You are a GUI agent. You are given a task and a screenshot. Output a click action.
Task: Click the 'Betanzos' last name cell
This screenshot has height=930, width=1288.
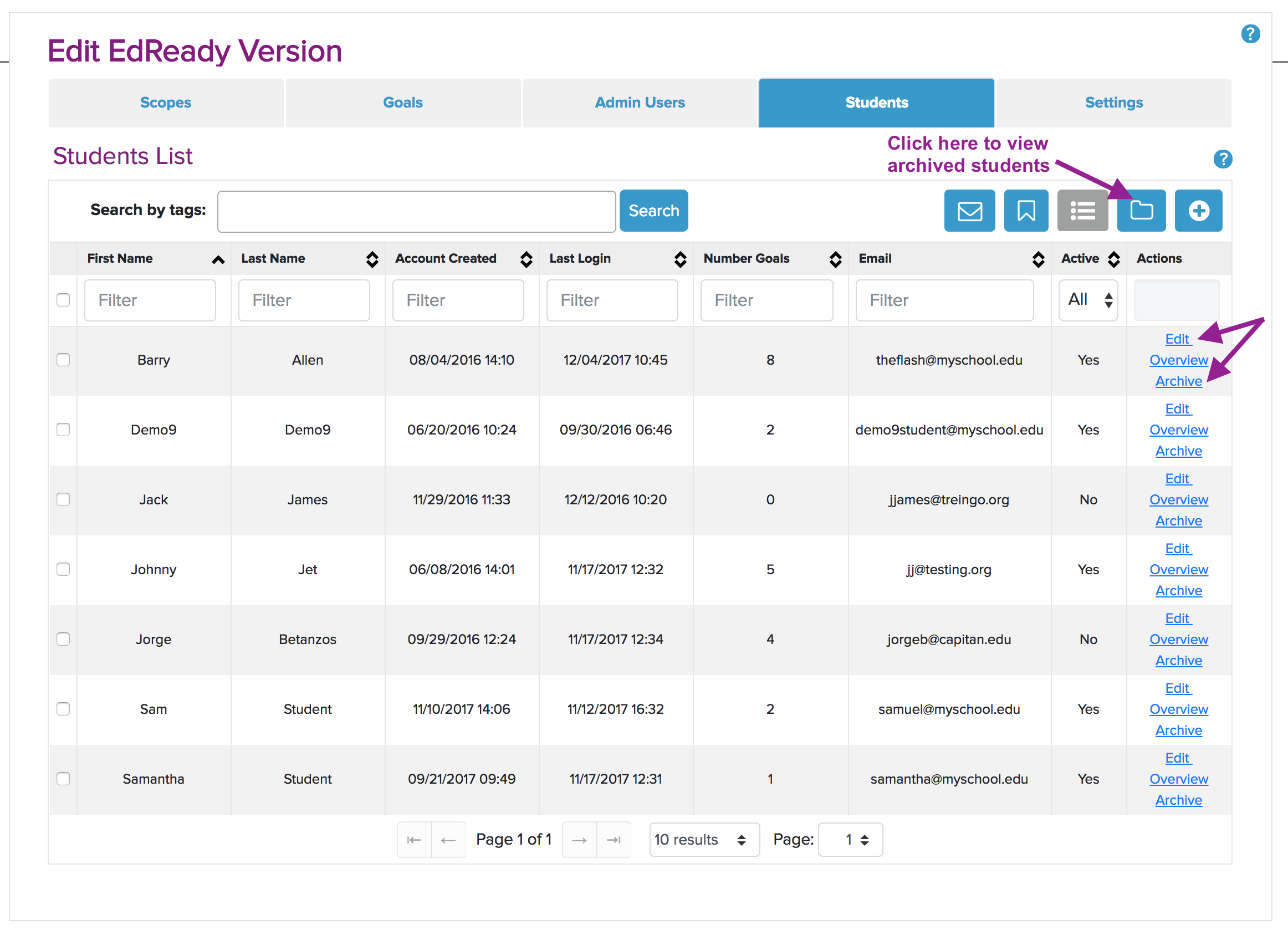click(307, 639)
